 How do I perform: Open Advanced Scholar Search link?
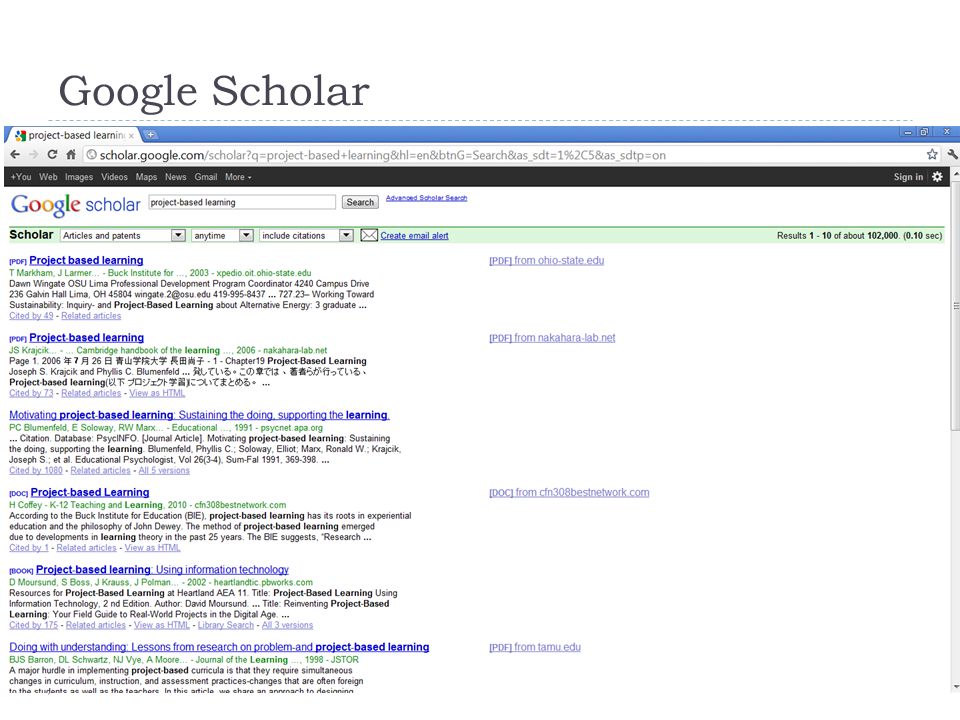(426, 198)
